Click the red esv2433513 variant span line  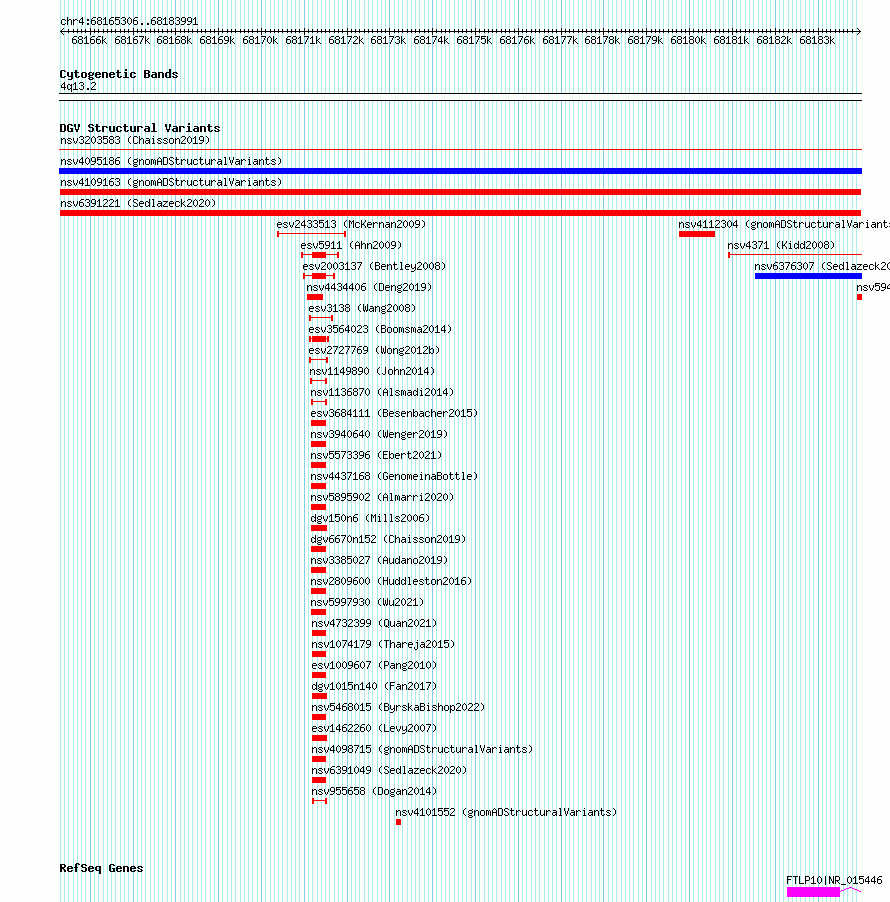(x=311, y=234)
